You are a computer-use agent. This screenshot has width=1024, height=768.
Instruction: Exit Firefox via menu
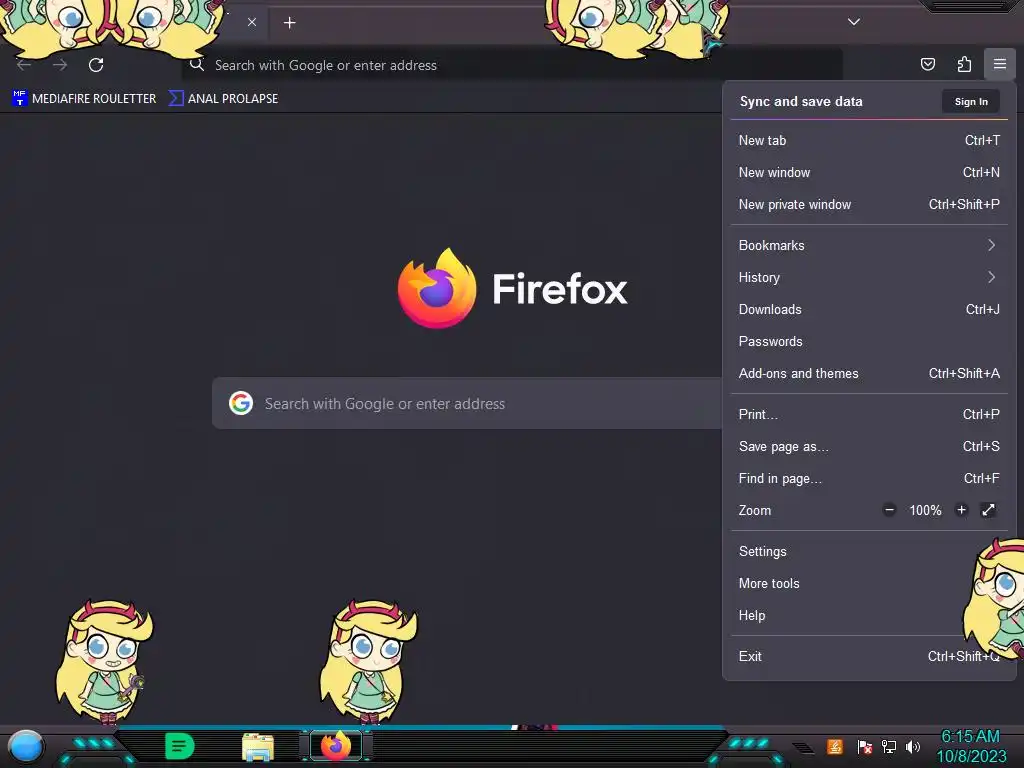tap(869, 656)
